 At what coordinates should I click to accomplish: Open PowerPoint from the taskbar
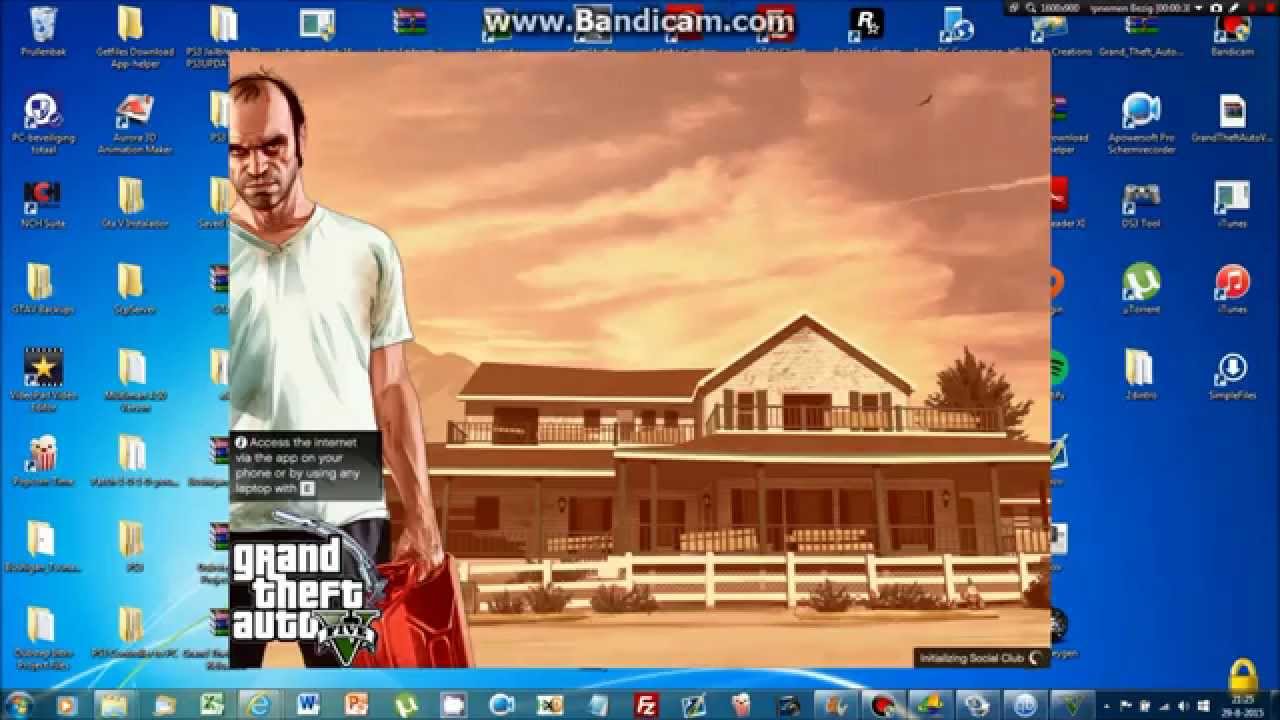pos(356,704)
